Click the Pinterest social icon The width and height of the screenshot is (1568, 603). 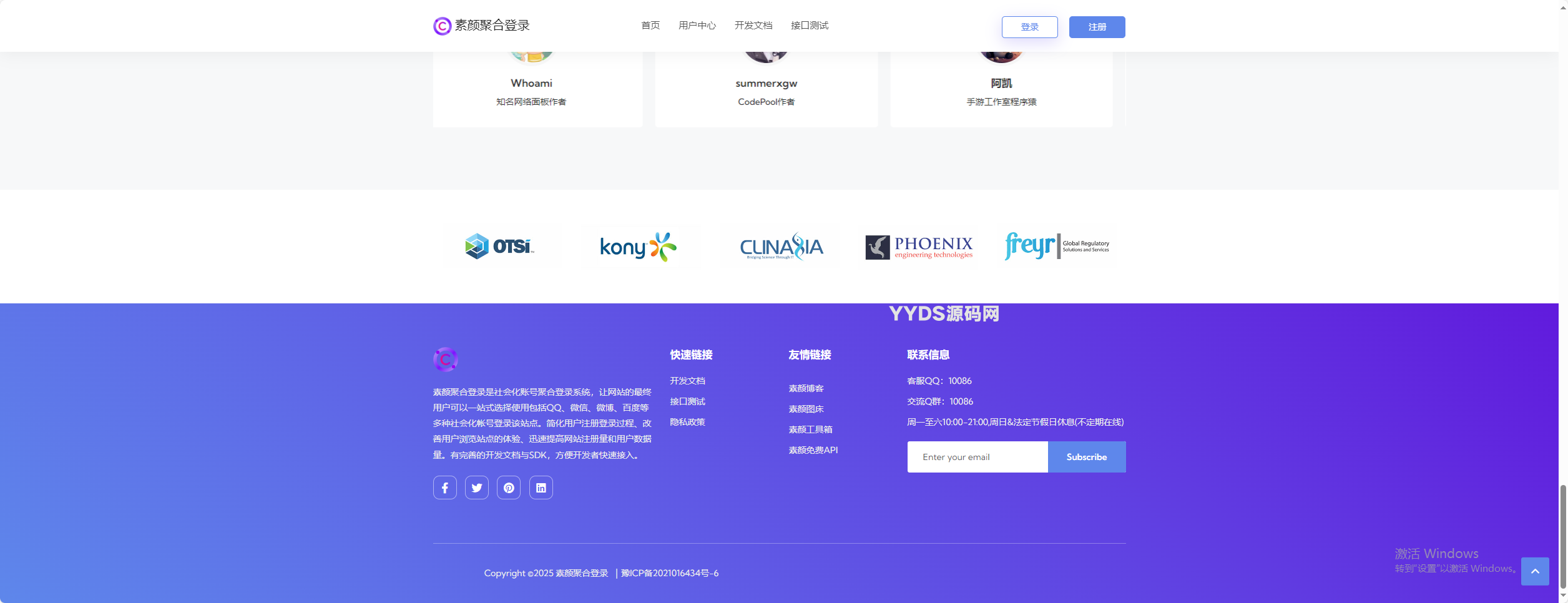pyautogui.click(x=508, y=488)
